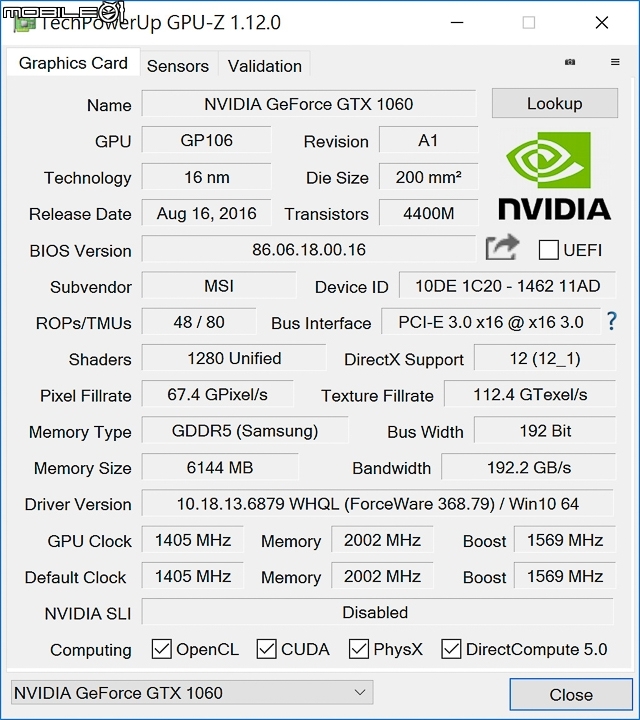Click the Memory Size field 6144 MB
Image resolution: width=640 pixels, height=720 pixels.
tap(220, 467)
